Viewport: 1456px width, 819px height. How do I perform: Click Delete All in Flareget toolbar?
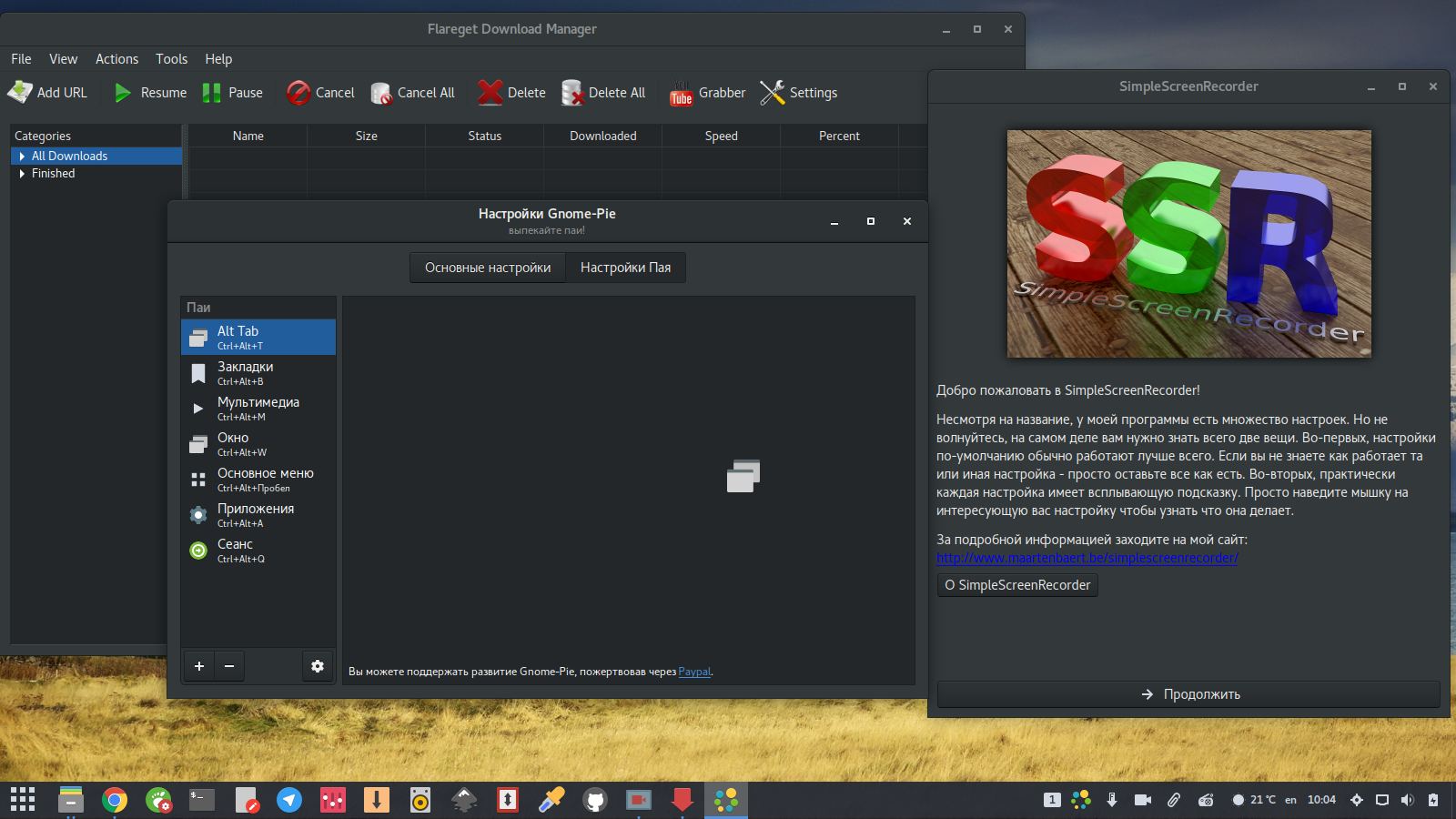(603, 93)
